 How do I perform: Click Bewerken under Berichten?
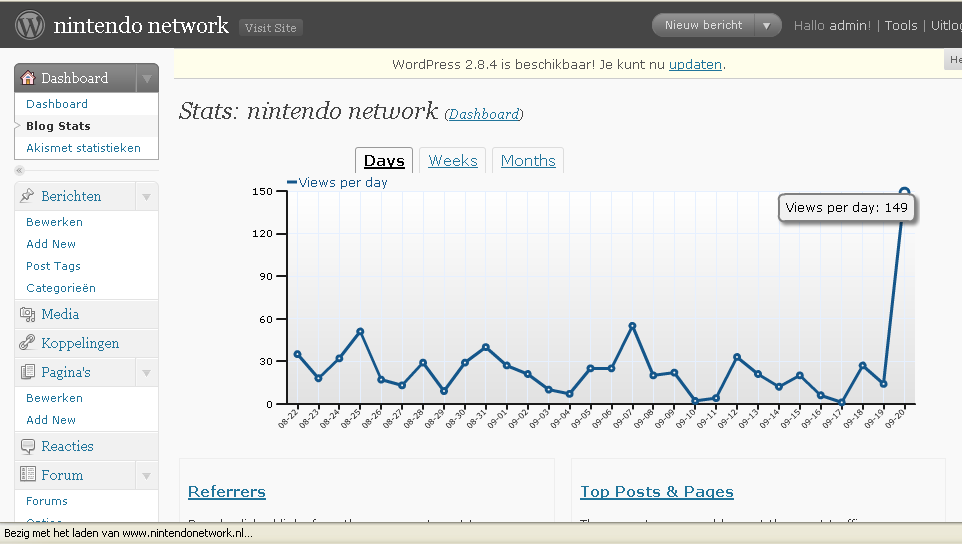tap(54, 222)
